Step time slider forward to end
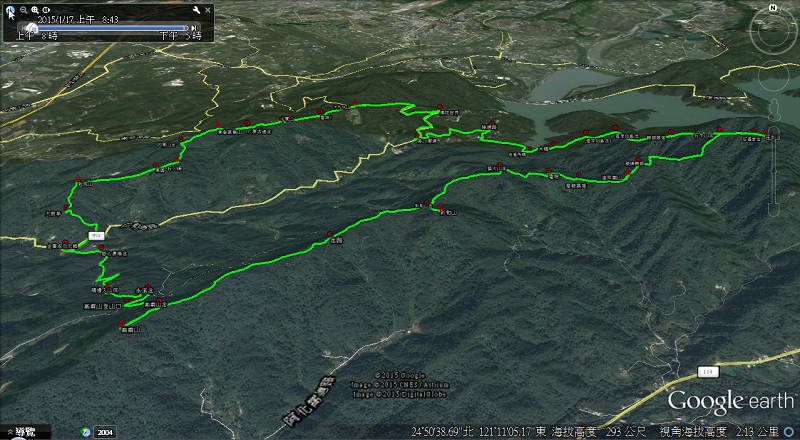 coord(193,28)
